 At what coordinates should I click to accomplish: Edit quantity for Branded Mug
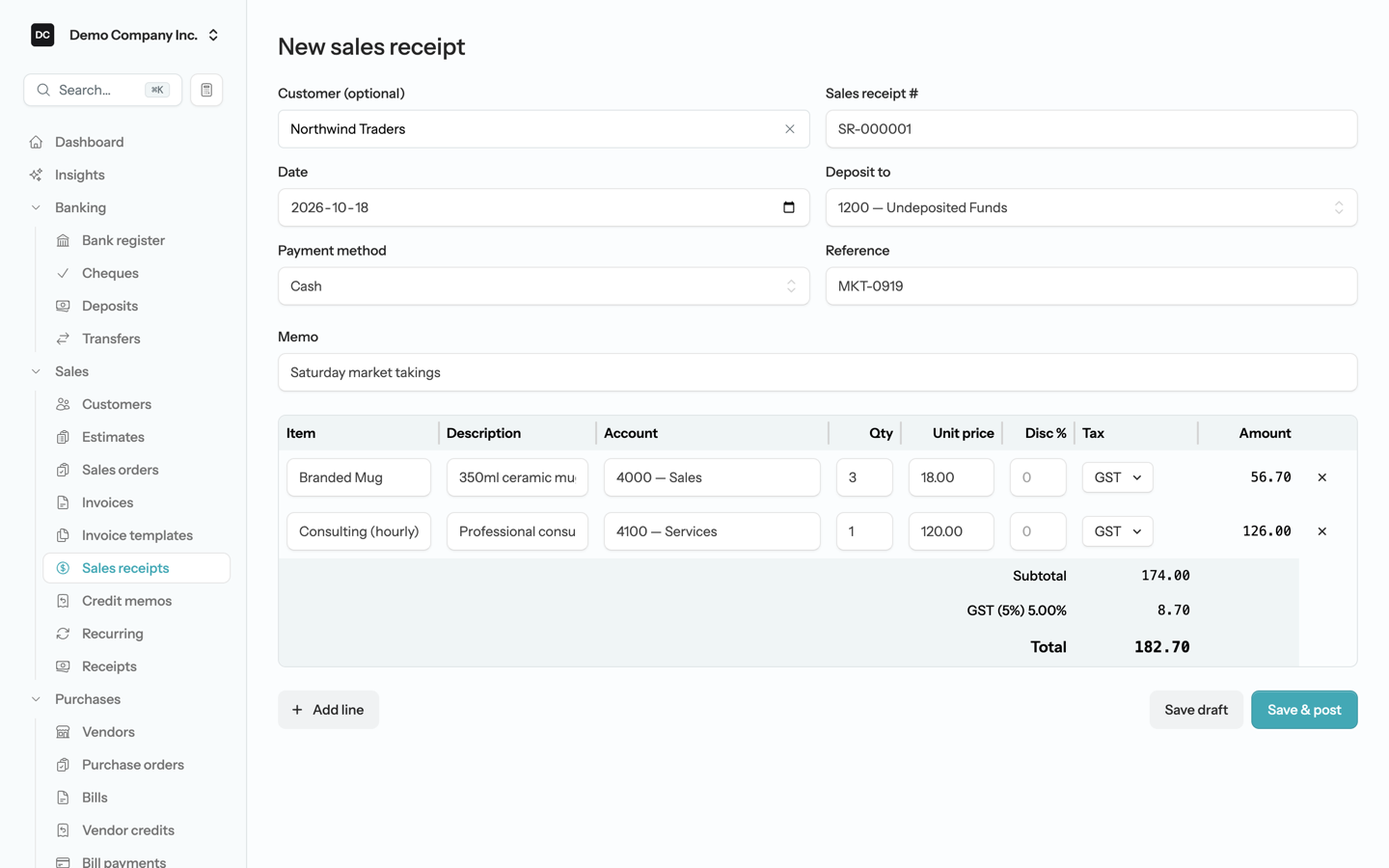[864, 477]
